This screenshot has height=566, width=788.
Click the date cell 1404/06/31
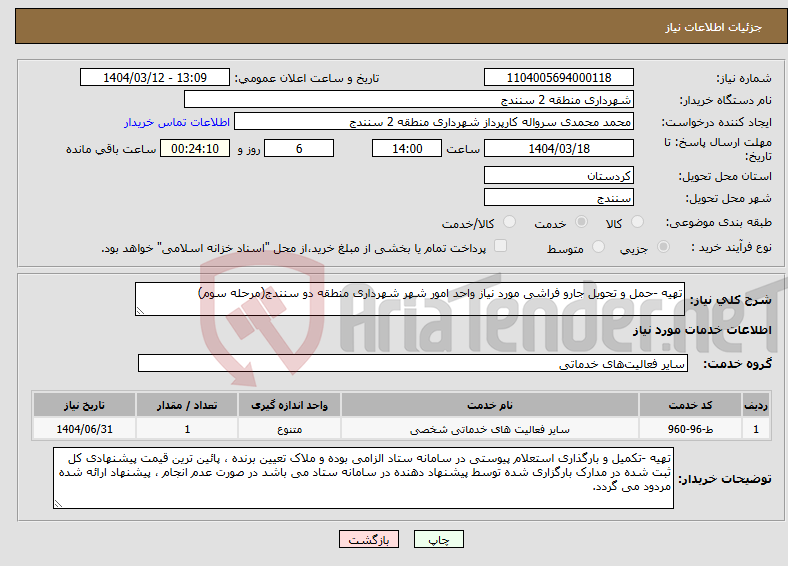tap(84, 429)
